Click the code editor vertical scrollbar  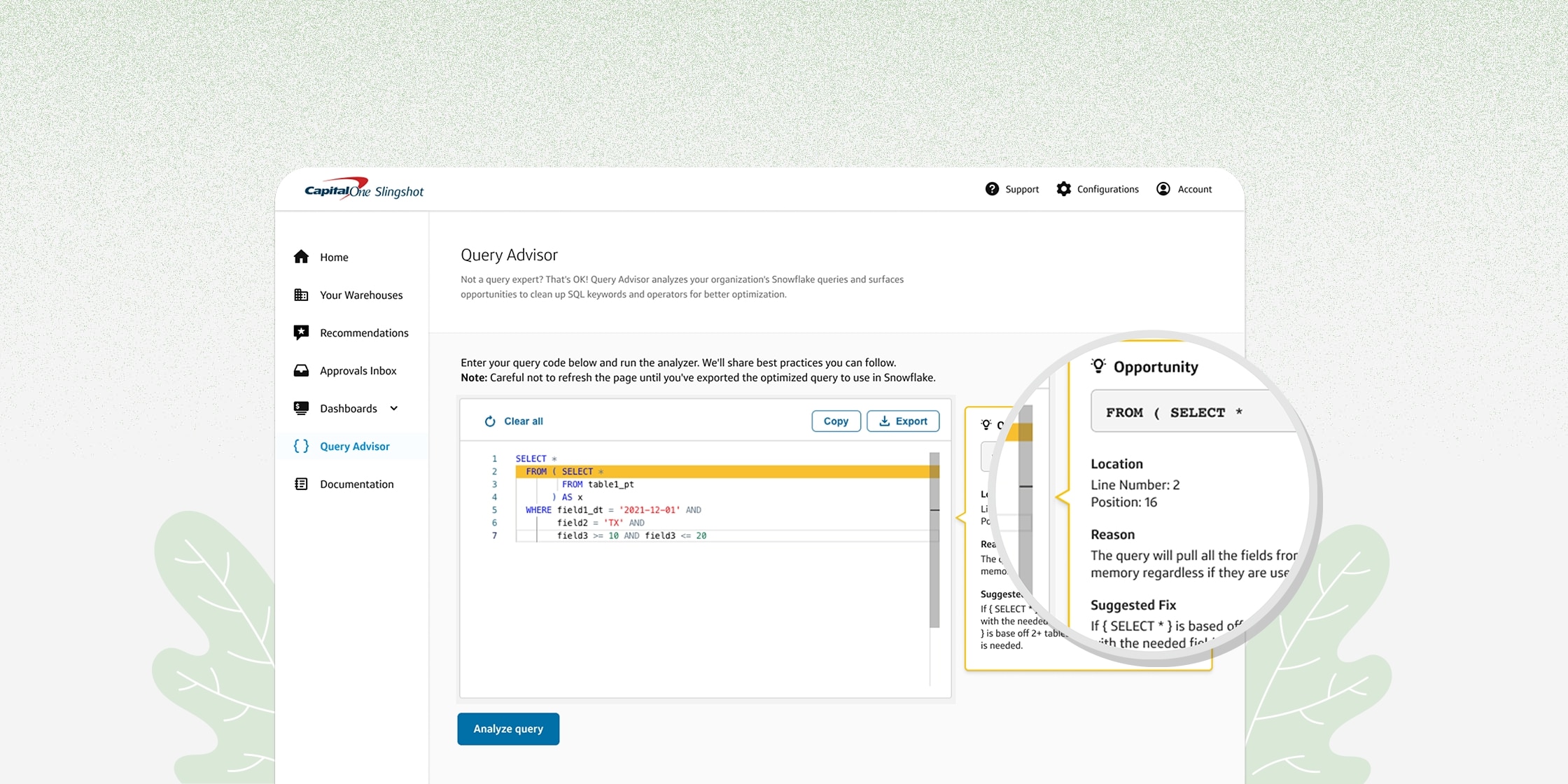tap(934, 540)
